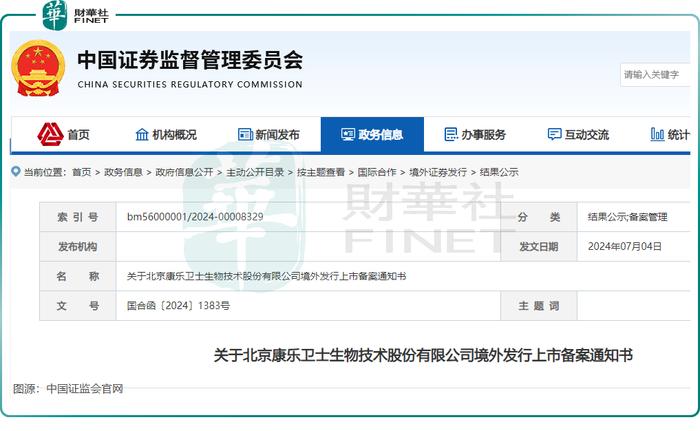This screenshot has height=431, width=700.
Task: Click the 国际合作 breadcrumb link
Action: (x=377, y=172)
